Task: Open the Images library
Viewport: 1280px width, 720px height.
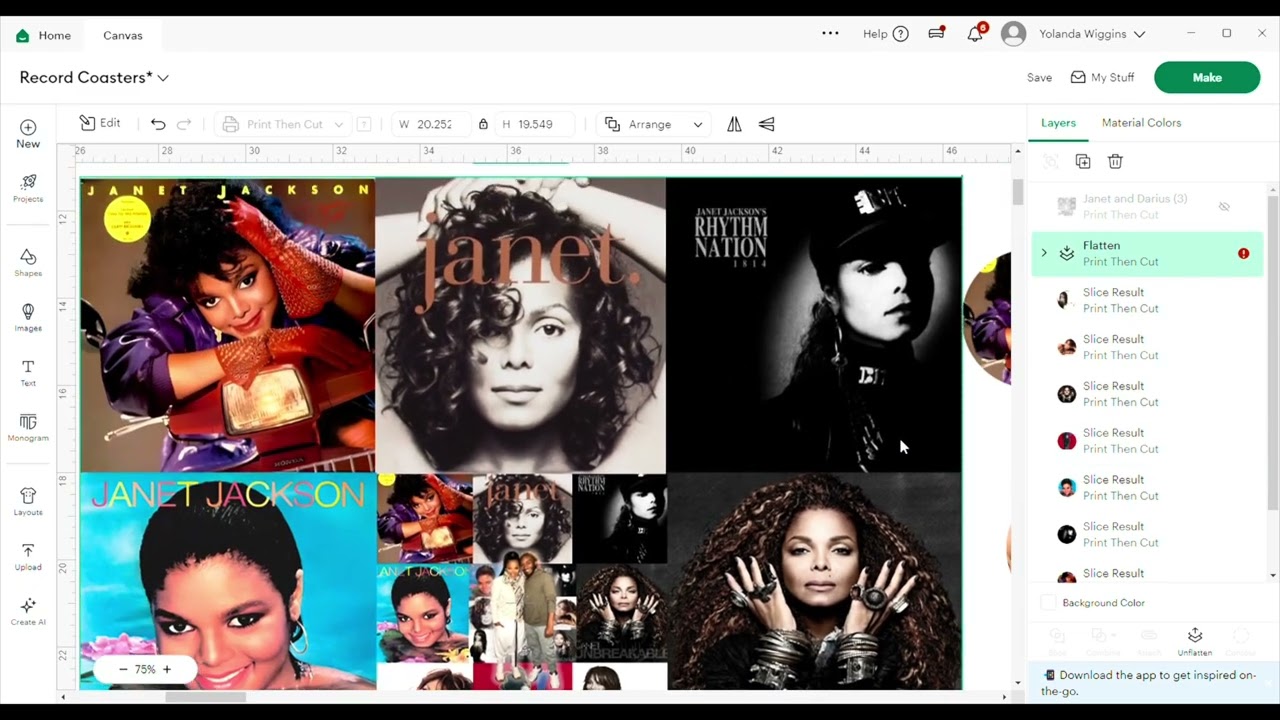Action: coord(28,317)
